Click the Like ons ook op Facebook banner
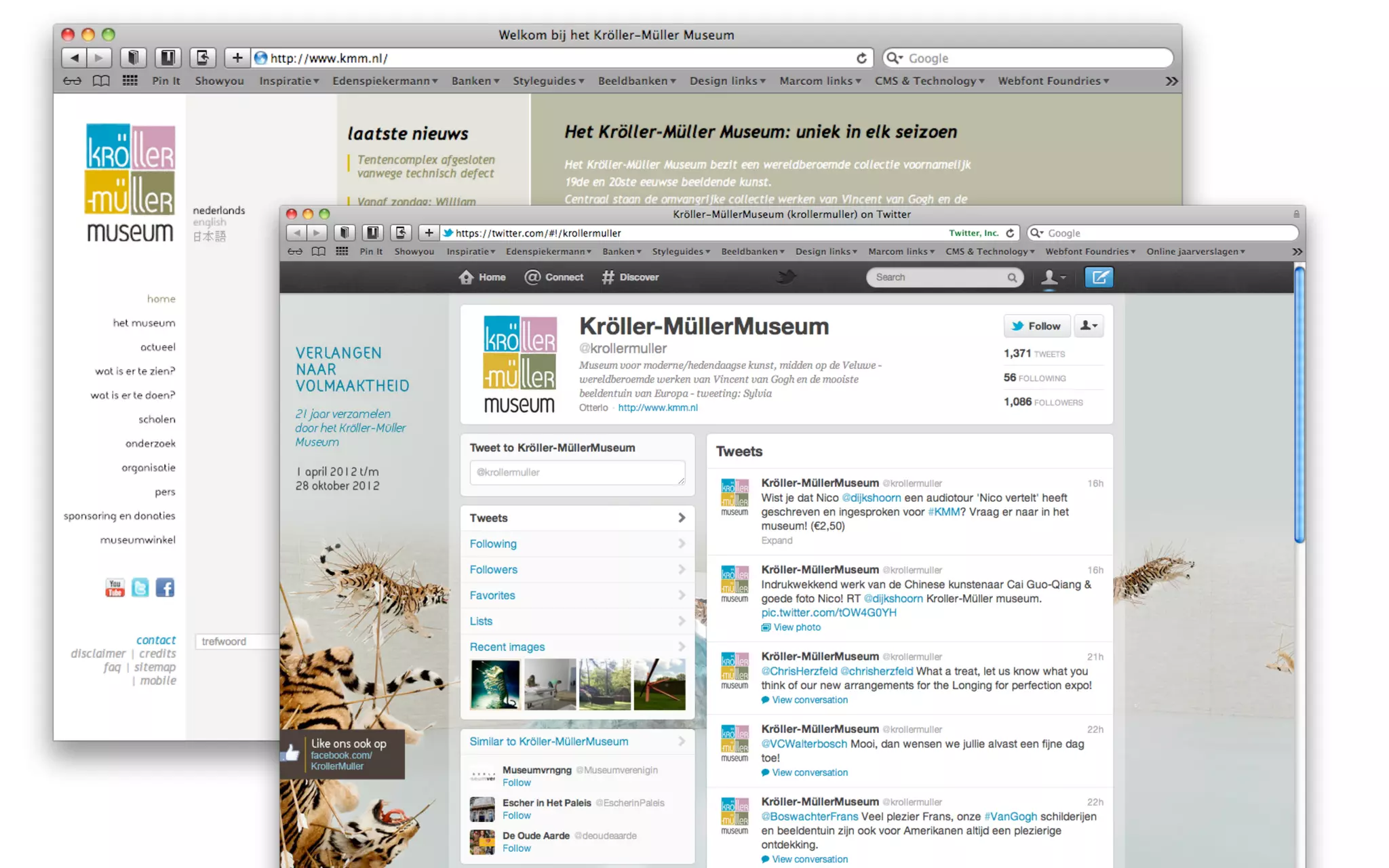This screenshot has width=1389, height=868. click(343, 754)
